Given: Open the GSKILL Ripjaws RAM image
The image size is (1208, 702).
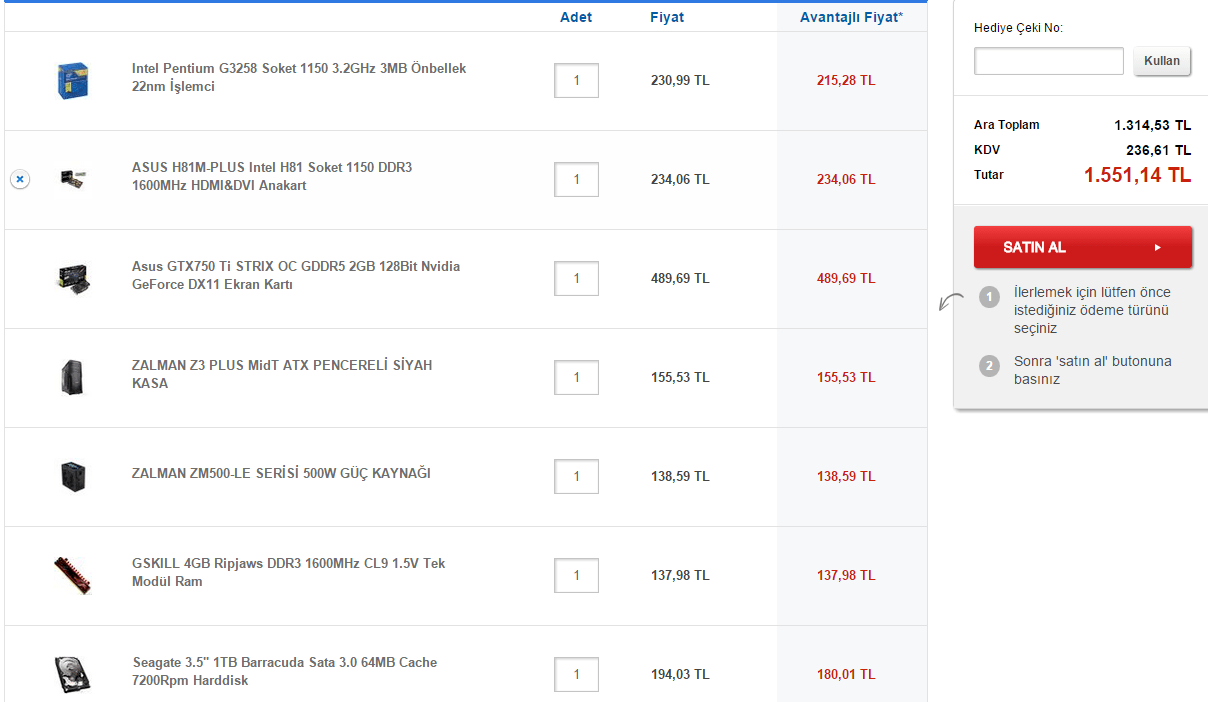Looking at the screenshot, I should (x=73, y=575).
